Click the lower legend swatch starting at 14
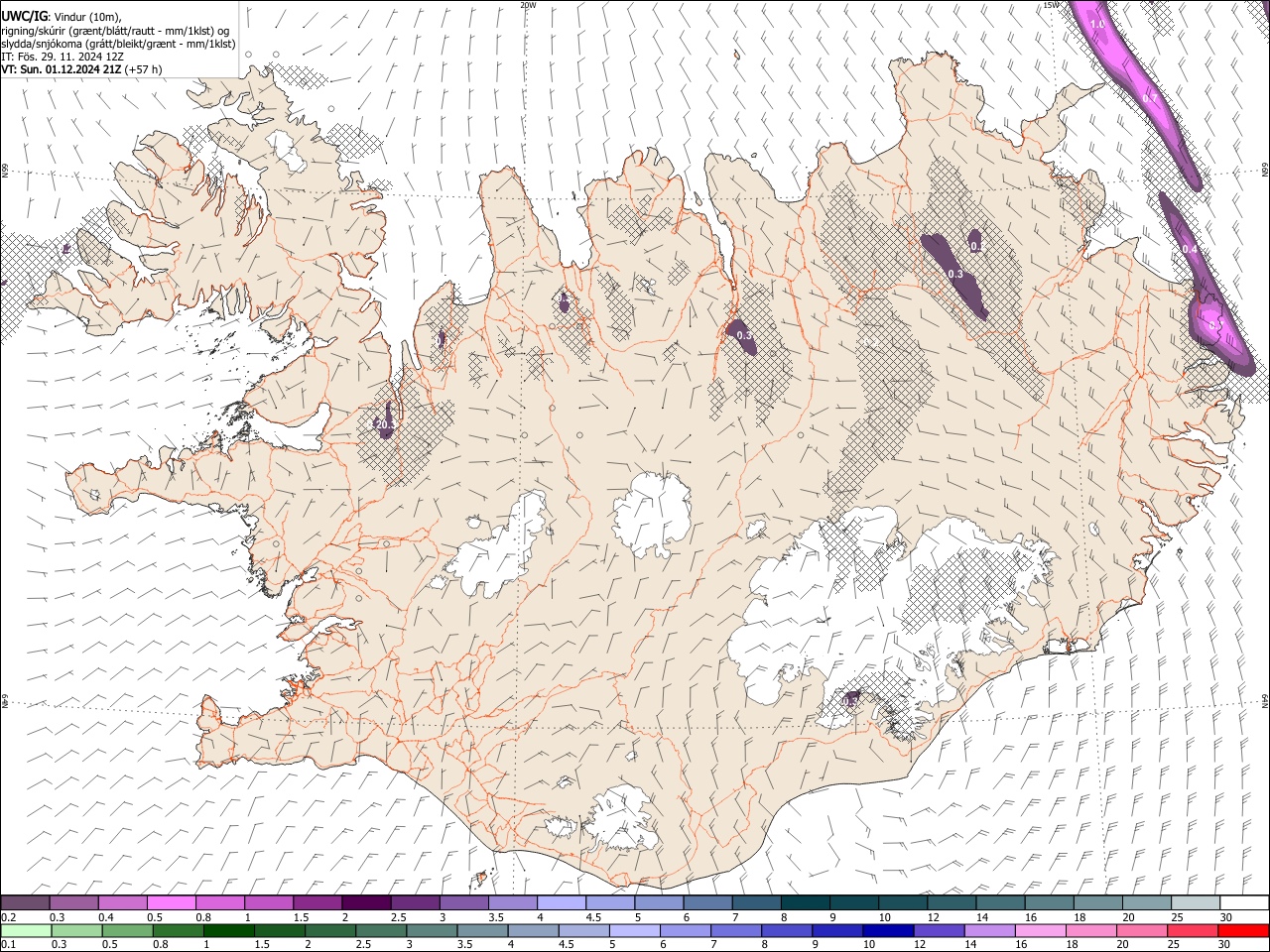This screenshot has width=1270, height=952. [989, 930]
